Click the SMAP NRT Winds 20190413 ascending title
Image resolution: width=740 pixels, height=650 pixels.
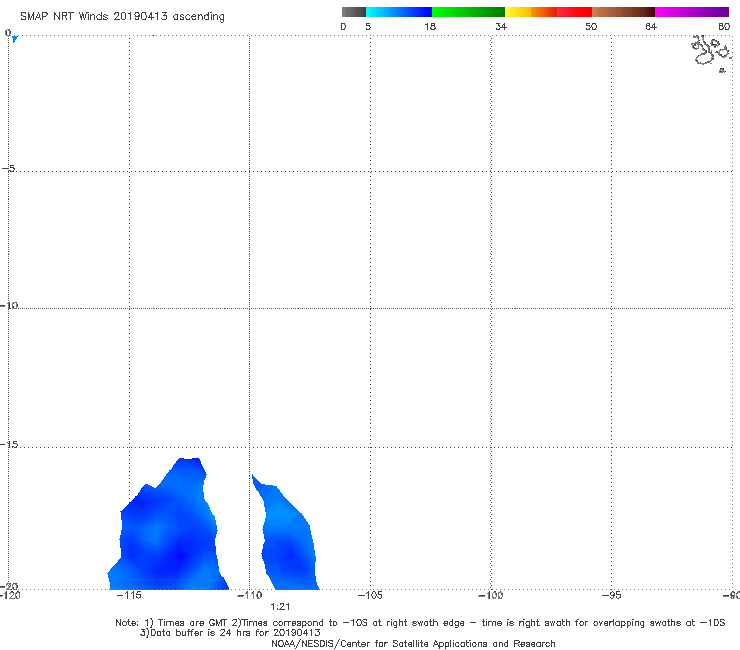coord(122,17)
